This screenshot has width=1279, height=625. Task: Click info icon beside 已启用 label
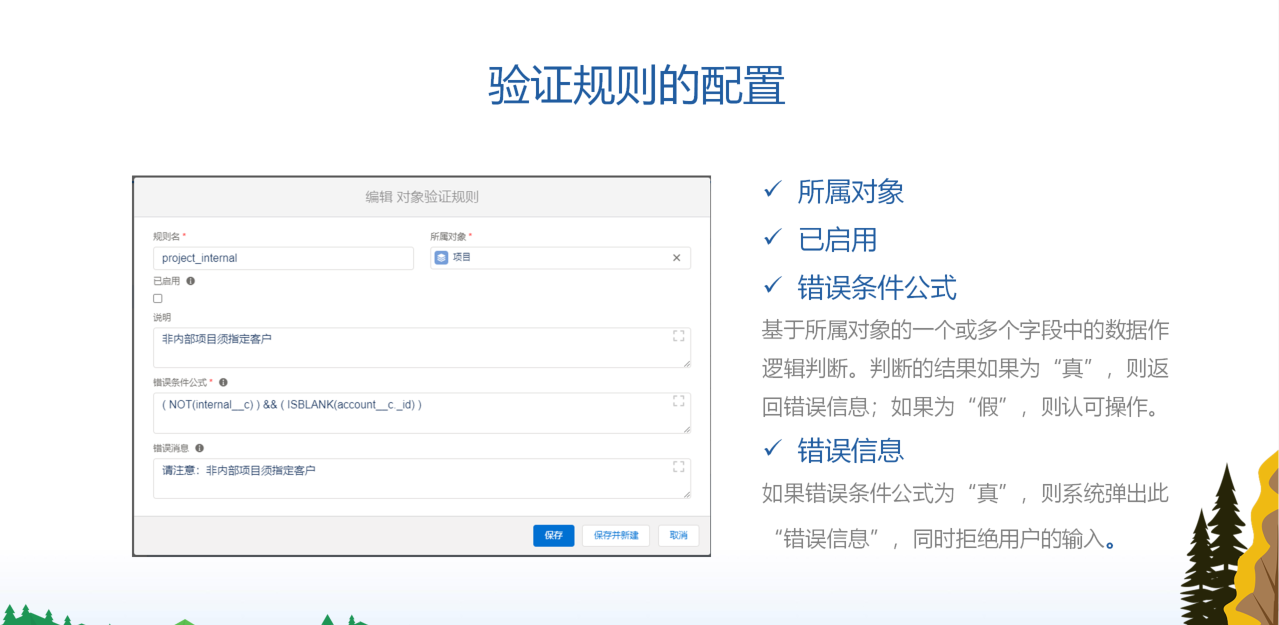pos(190,280)
